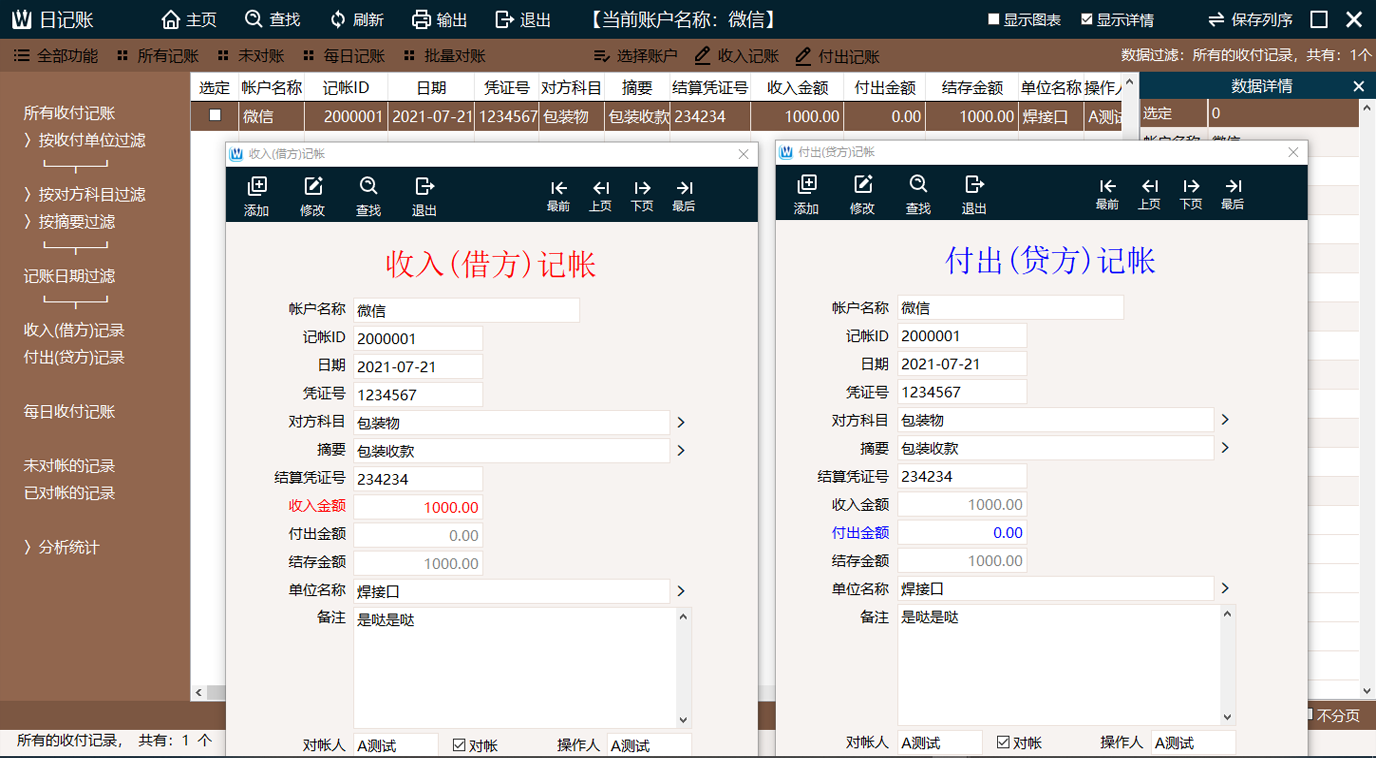The image size is (1376, 758).
Task: Select the 微信 record row checkbox
Action: [x=214, y=116]
